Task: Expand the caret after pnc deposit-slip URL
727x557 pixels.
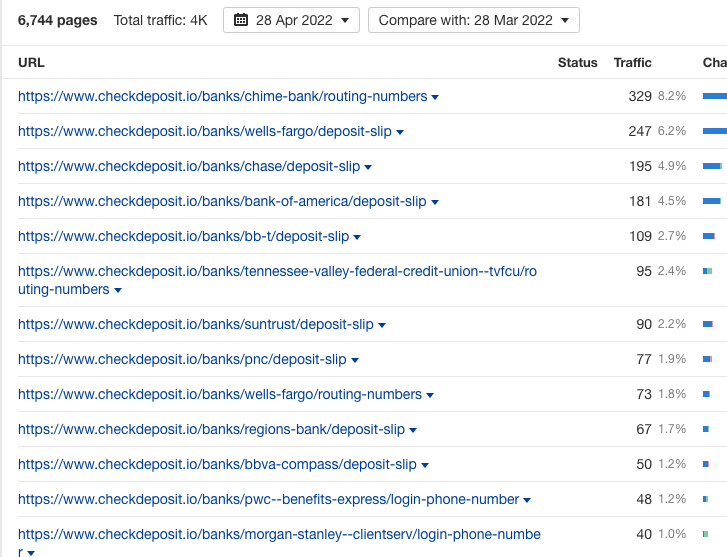Action: click(355, 360)
